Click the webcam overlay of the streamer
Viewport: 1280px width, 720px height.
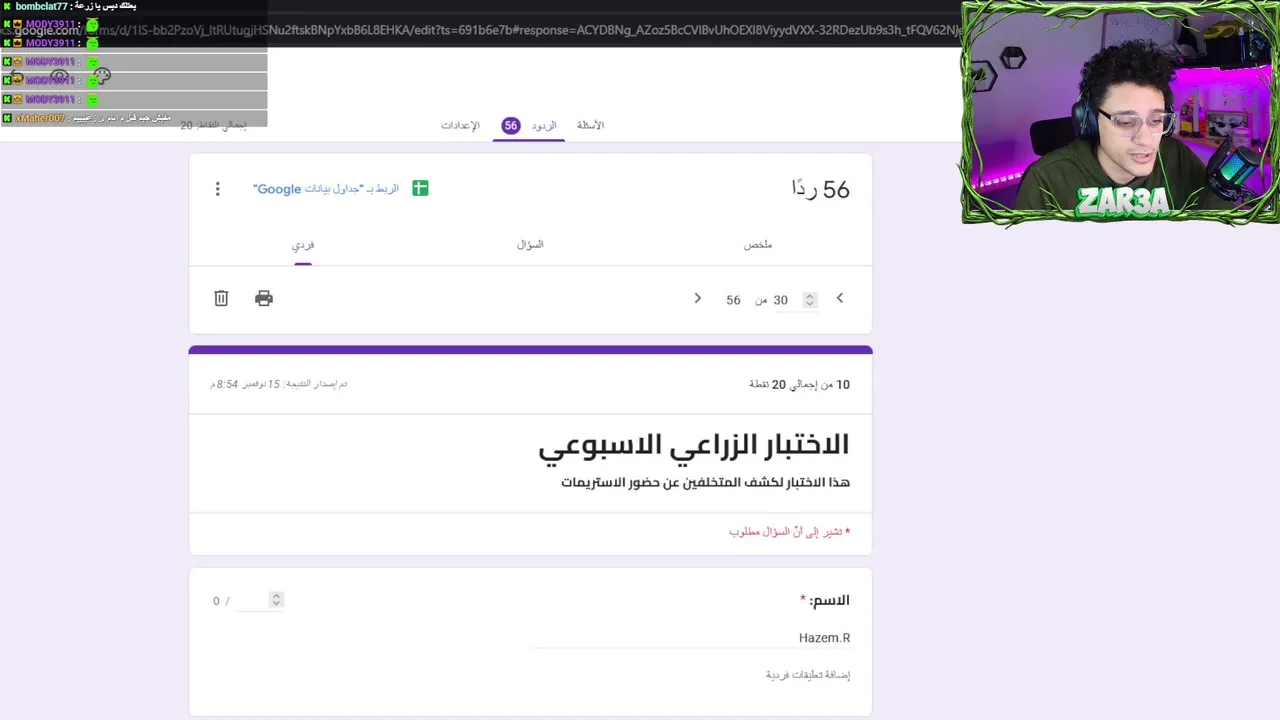tap(1120, 112)
